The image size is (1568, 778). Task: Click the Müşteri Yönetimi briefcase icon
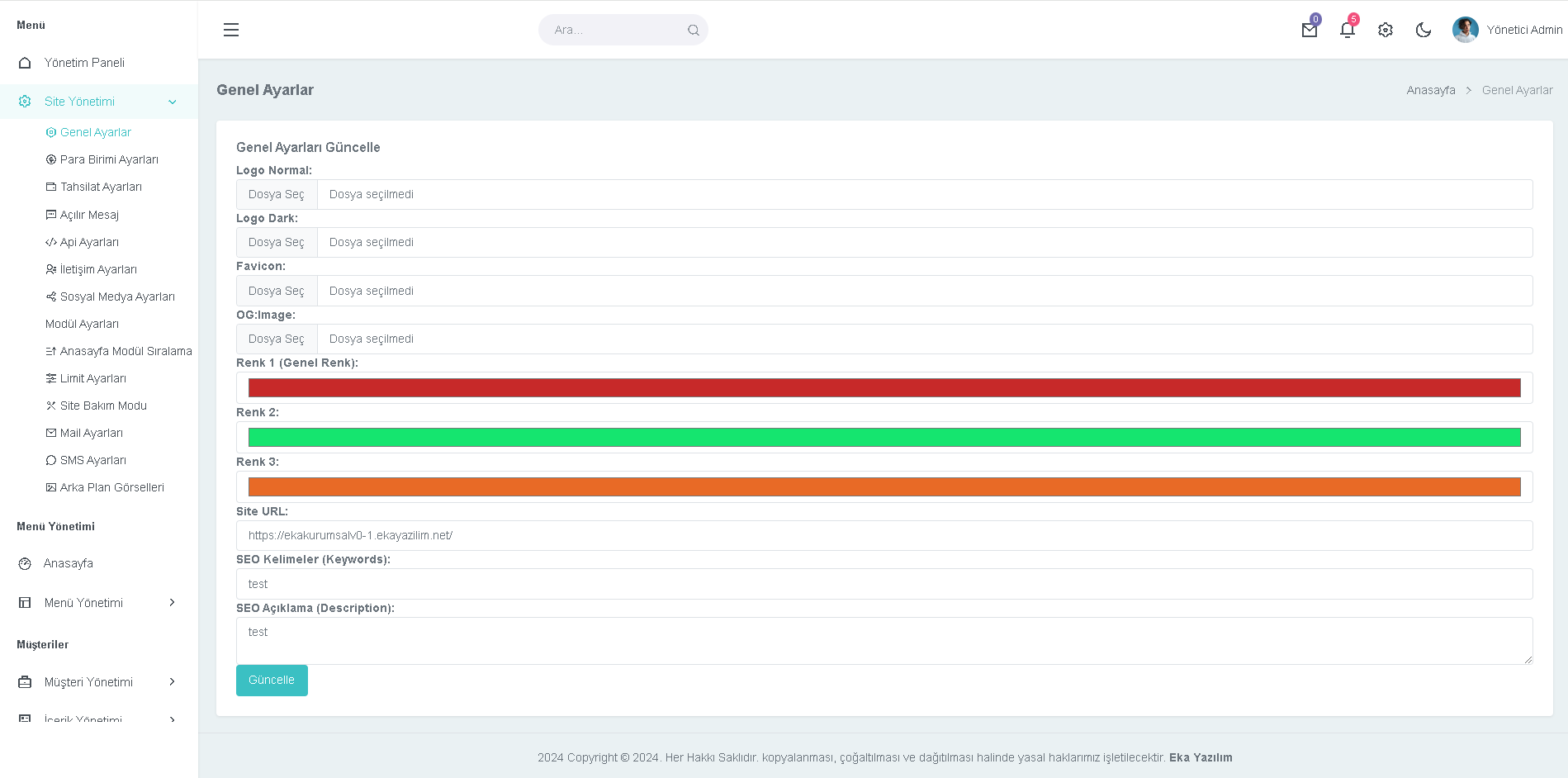coord(25,682)
